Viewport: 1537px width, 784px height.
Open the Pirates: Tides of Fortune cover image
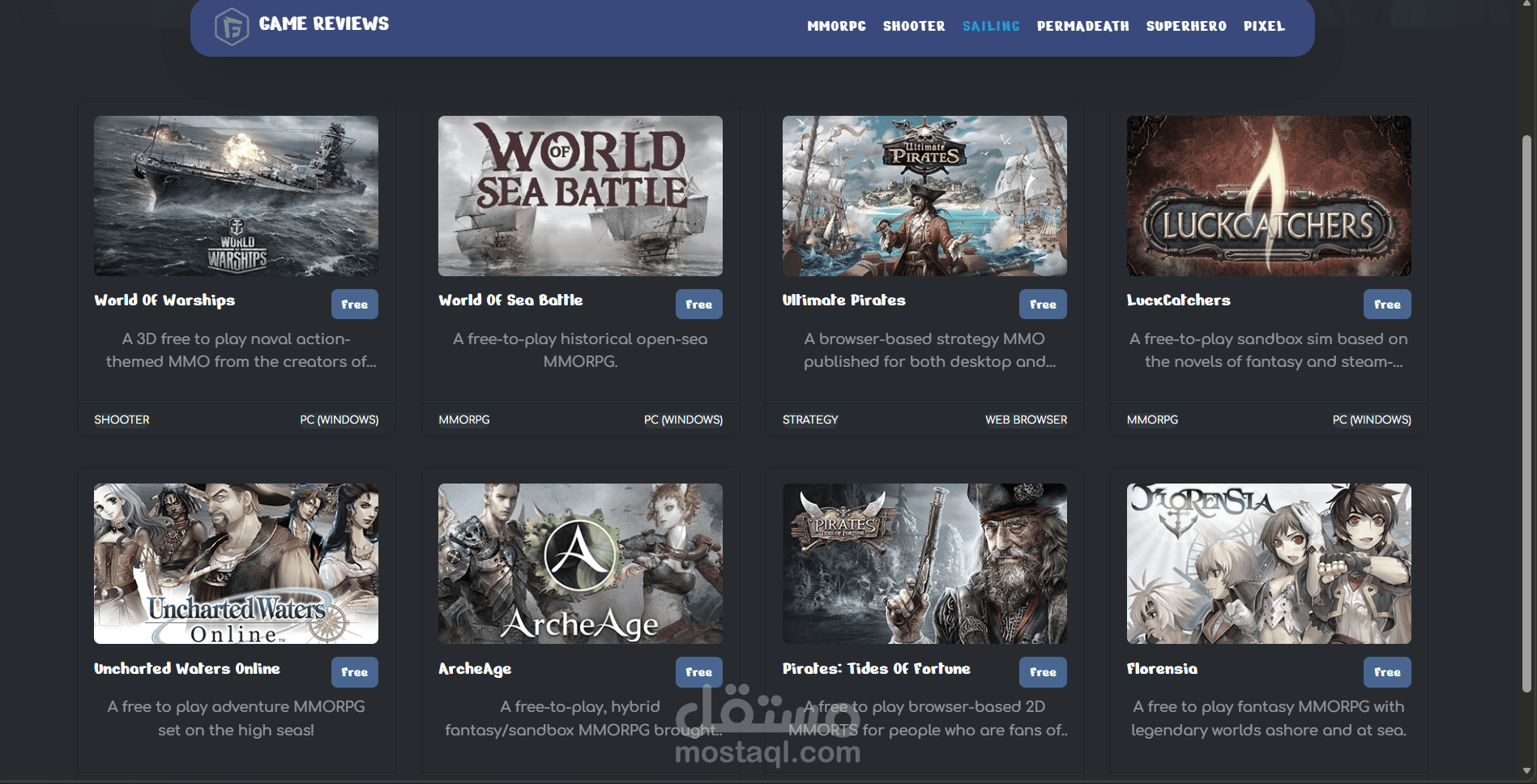pos(924,564)
